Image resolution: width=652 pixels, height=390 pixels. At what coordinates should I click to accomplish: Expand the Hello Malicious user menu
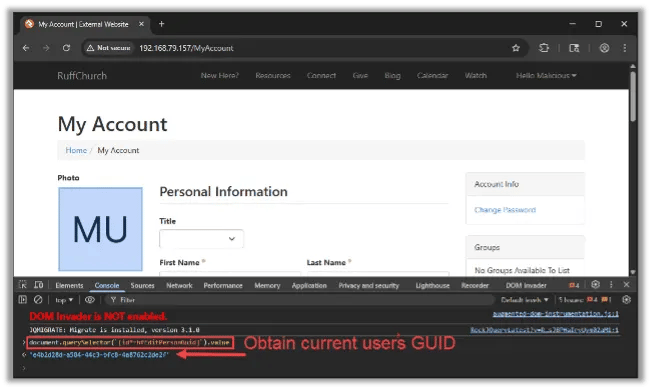(x=546, y=76)
